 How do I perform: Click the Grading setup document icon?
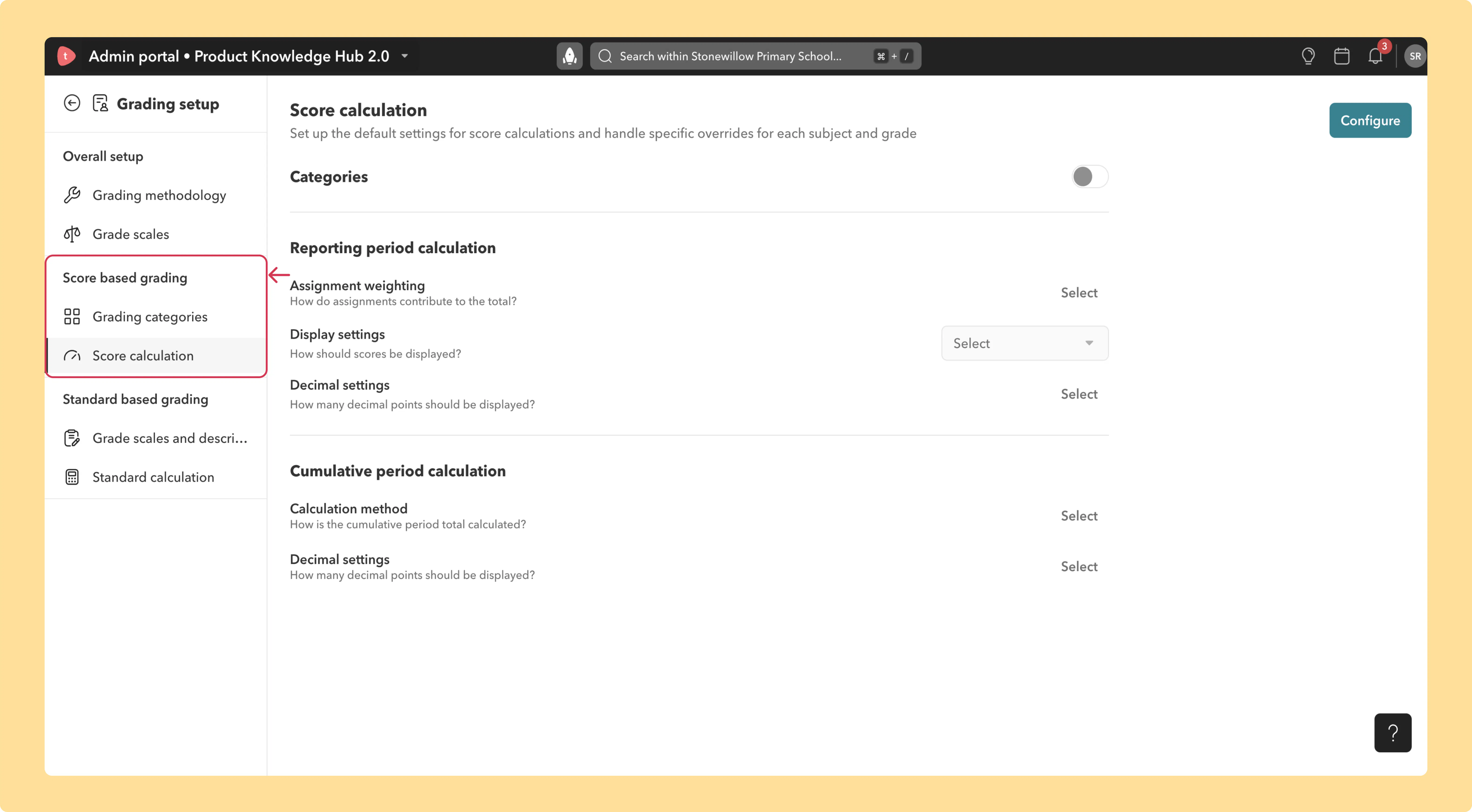101,103
